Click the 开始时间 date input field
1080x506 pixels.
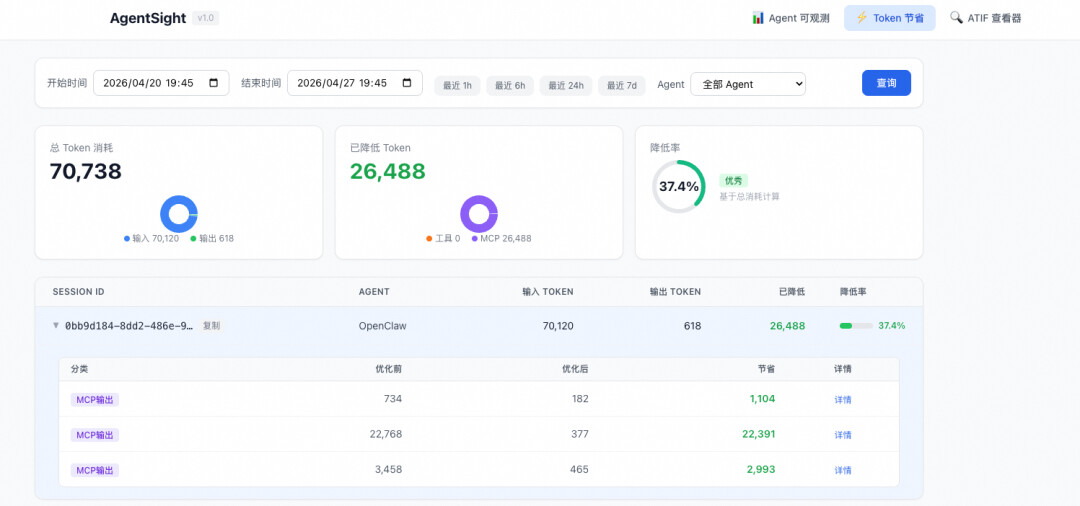point(161,83)
